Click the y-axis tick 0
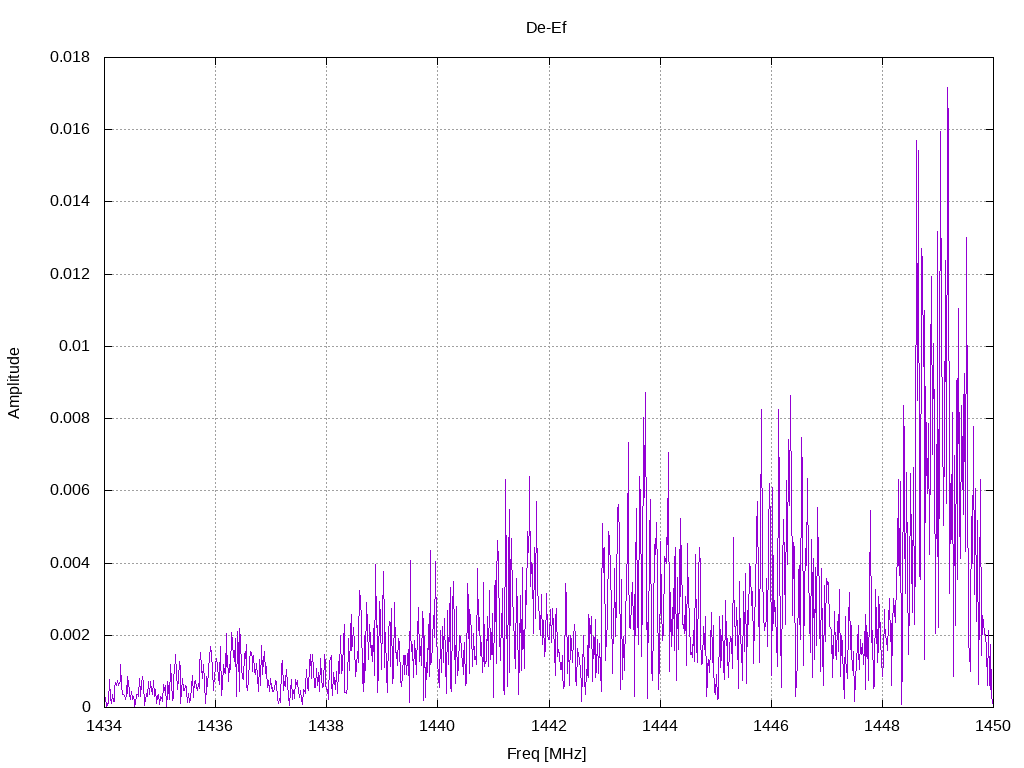Viewport: 1024px width, 768px height. tap(86, 707)
